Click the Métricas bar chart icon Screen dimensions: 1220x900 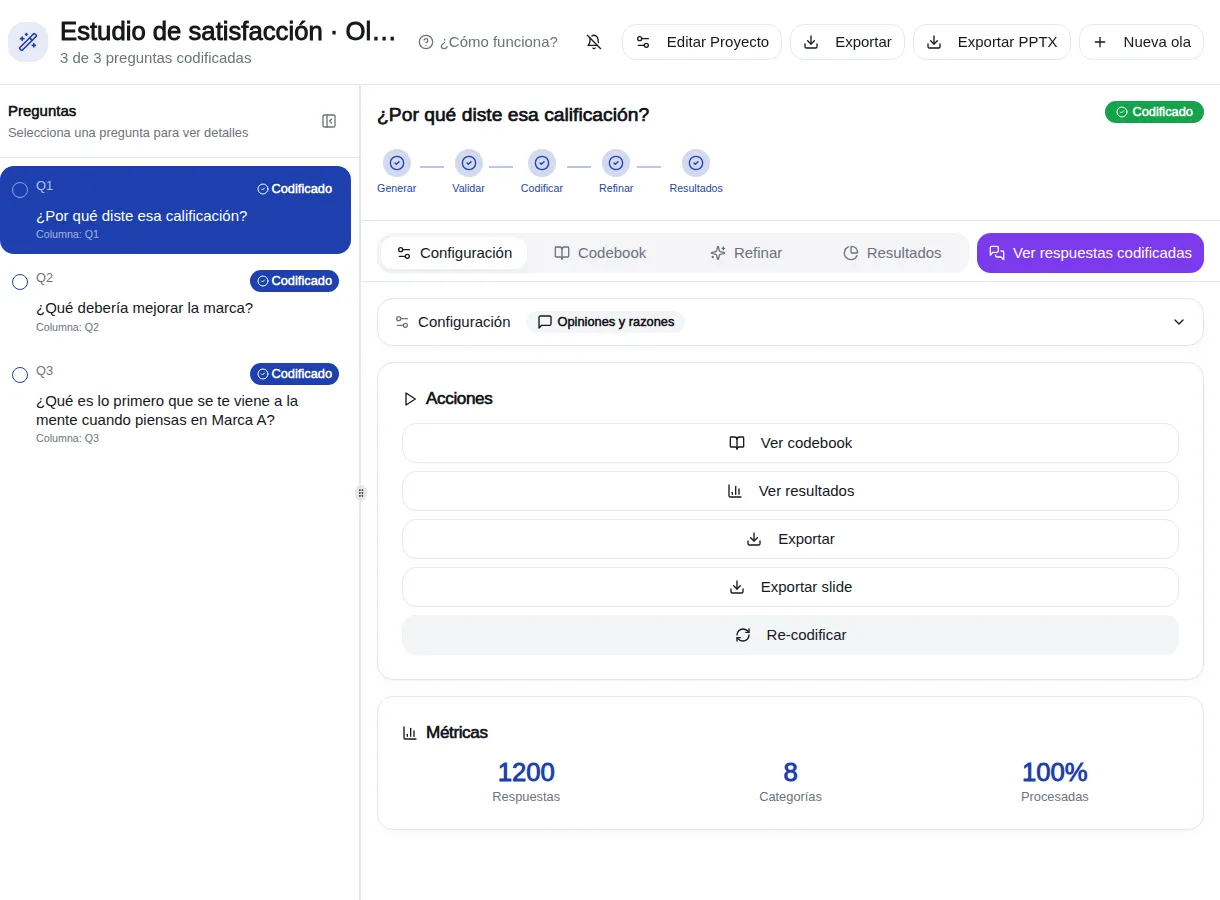pos(410,733)
